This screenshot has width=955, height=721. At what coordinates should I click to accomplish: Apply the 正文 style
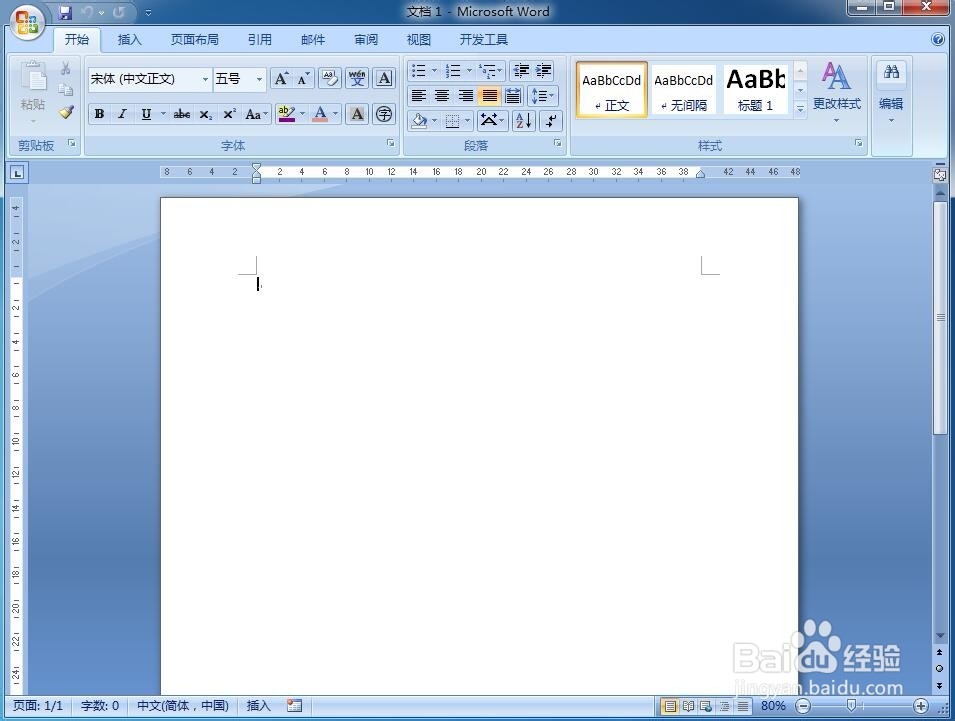coord(611,90)
